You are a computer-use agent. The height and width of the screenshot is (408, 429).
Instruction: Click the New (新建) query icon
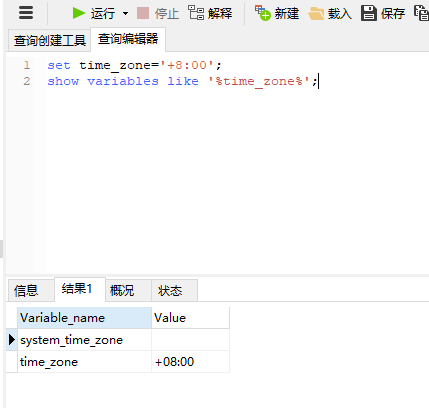click(x=262, y=13)
